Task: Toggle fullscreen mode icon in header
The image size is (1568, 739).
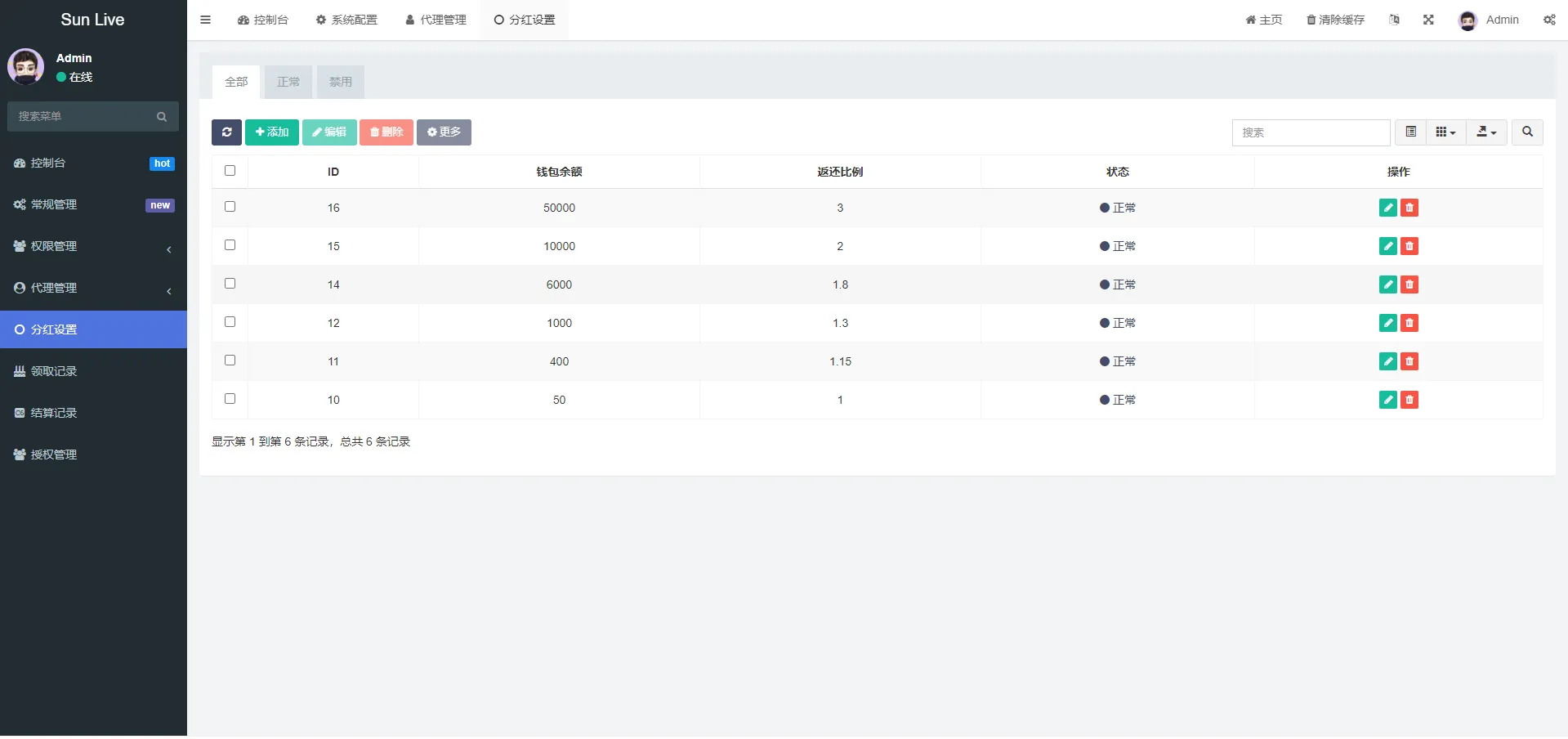Action: coord(1428,20)
